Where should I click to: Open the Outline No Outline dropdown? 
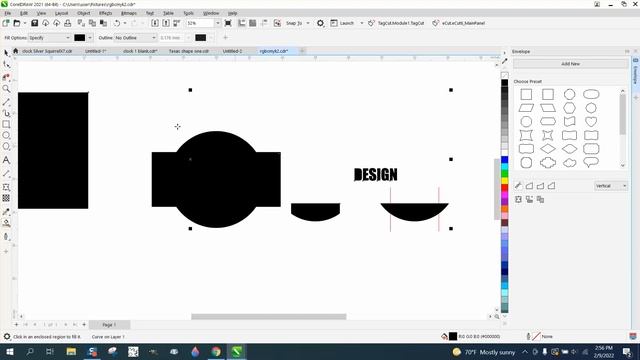pyautogui.click(x=135, y=38)
